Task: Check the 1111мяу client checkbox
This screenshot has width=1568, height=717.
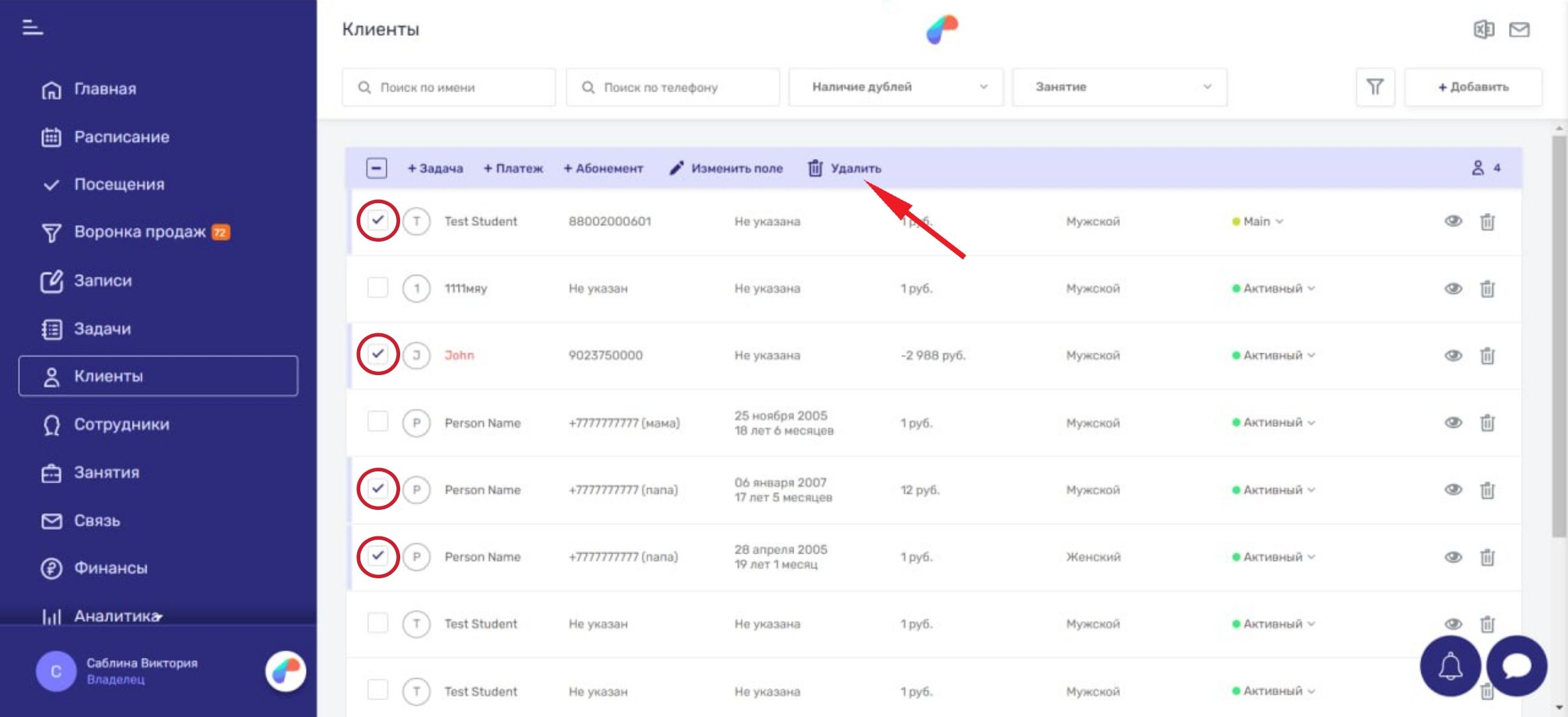Action: (378, 288)
